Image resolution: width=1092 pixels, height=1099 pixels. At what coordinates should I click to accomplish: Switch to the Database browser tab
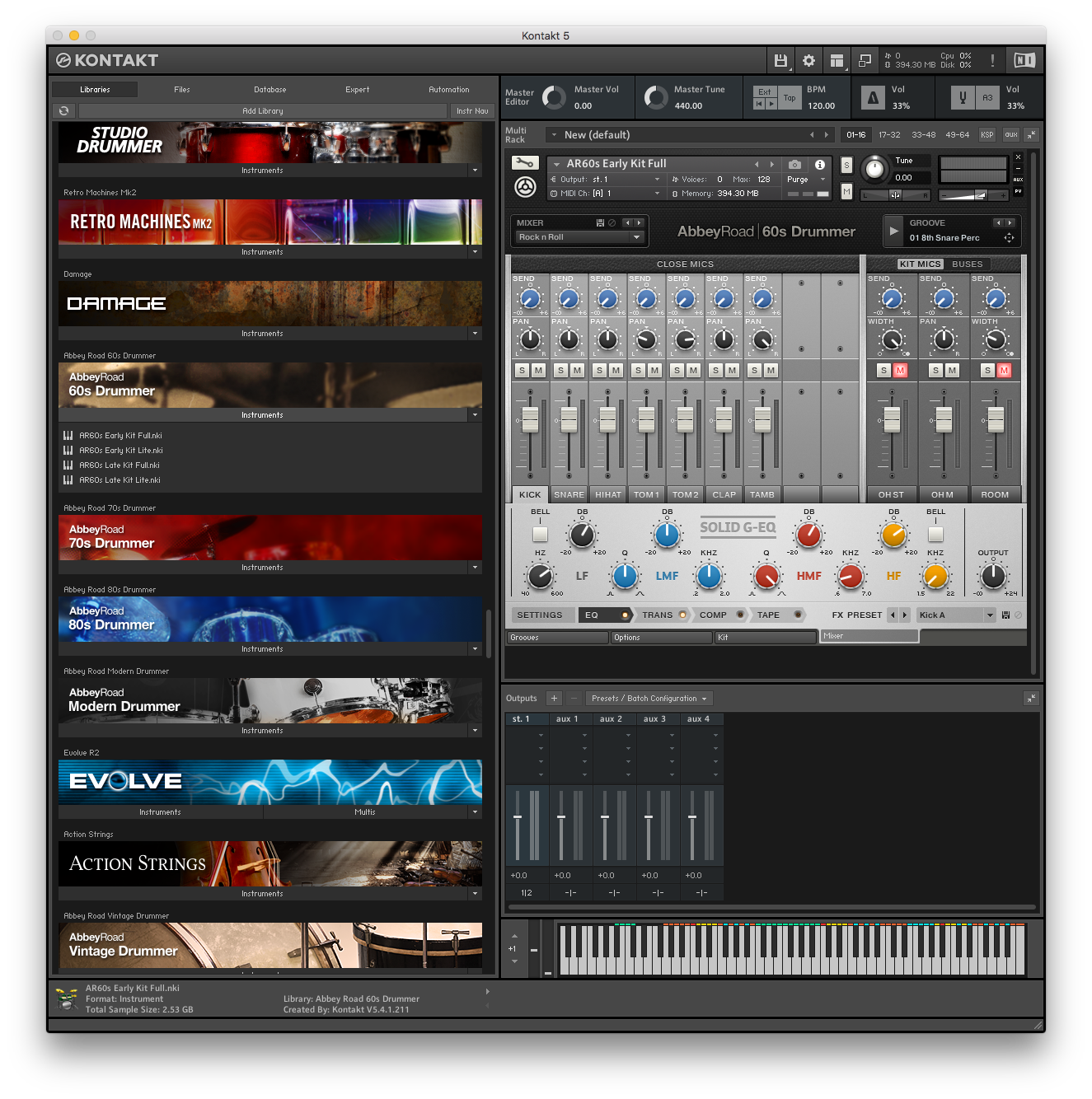tap(270, 90)
